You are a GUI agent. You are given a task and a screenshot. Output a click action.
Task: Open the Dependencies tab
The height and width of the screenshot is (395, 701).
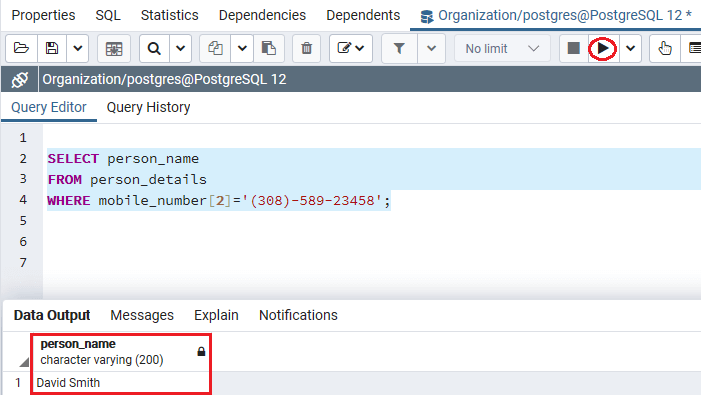click(262, 15)
